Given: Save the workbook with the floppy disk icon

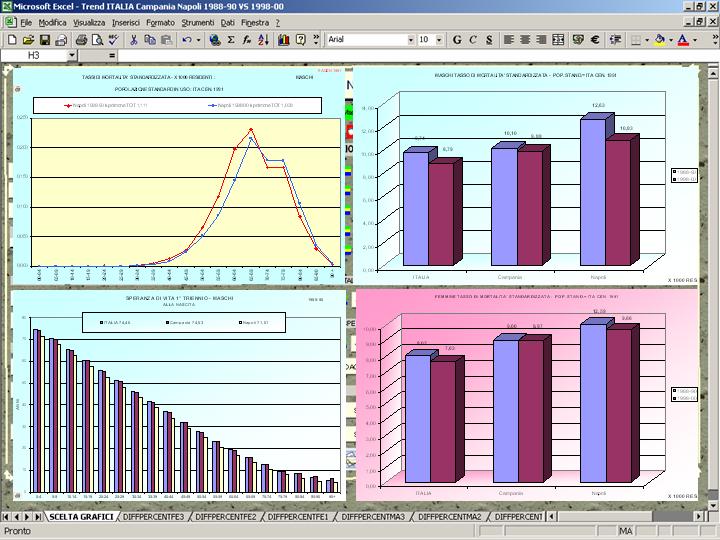Looking at the screenshot, I should (45, 40).
